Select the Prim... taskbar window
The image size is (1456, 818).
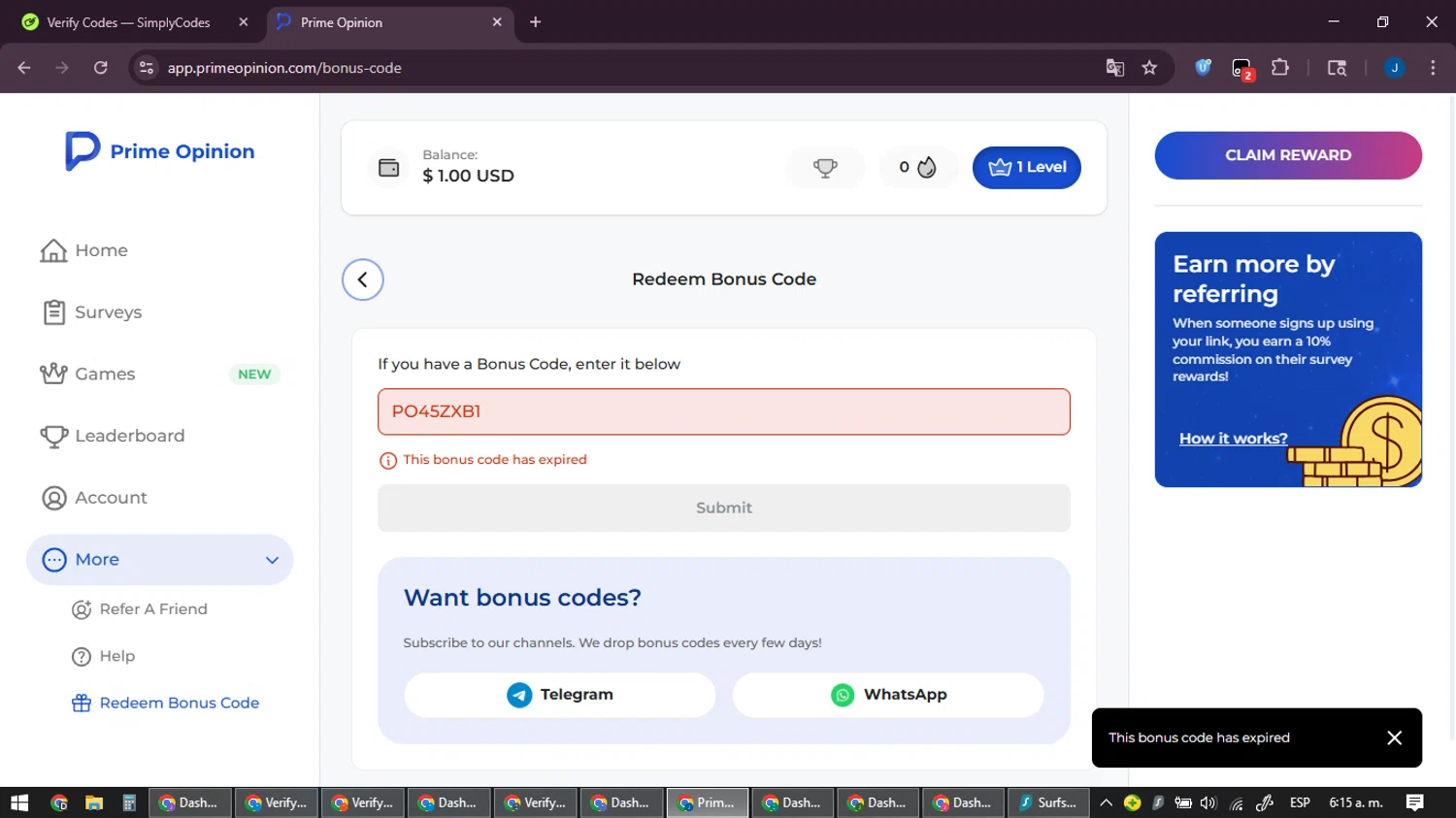(x=708, y=803)
